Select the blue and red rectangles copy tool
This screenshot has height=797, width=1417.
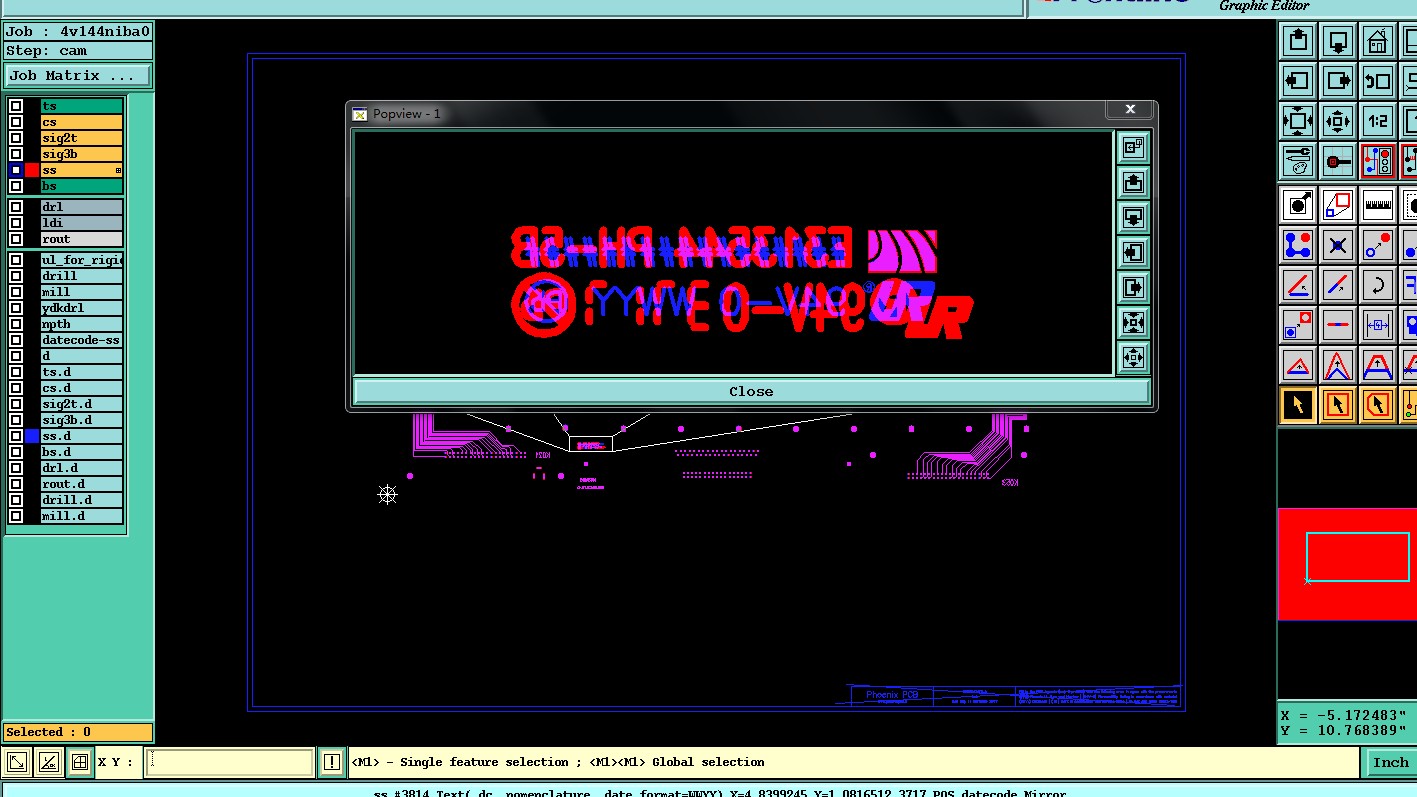[1338, 205]
